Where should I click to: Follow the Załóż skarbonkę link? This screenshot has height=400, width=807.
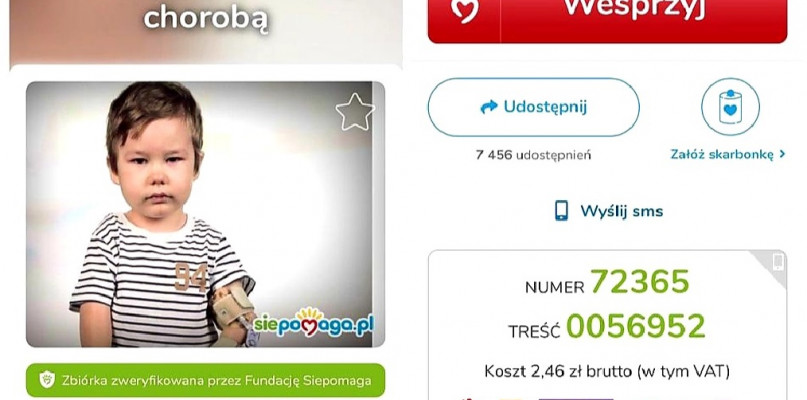[722, 154]
